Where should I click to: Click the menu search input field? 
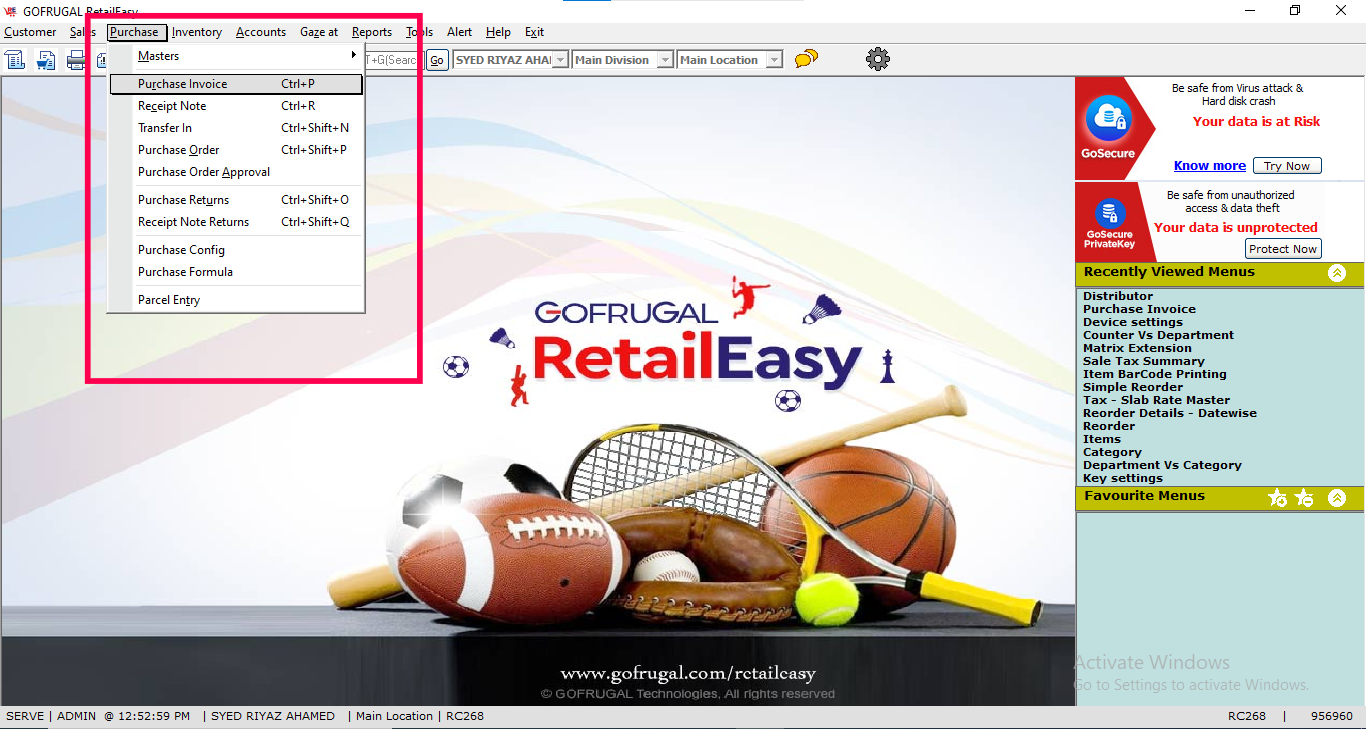click(394, 60)
